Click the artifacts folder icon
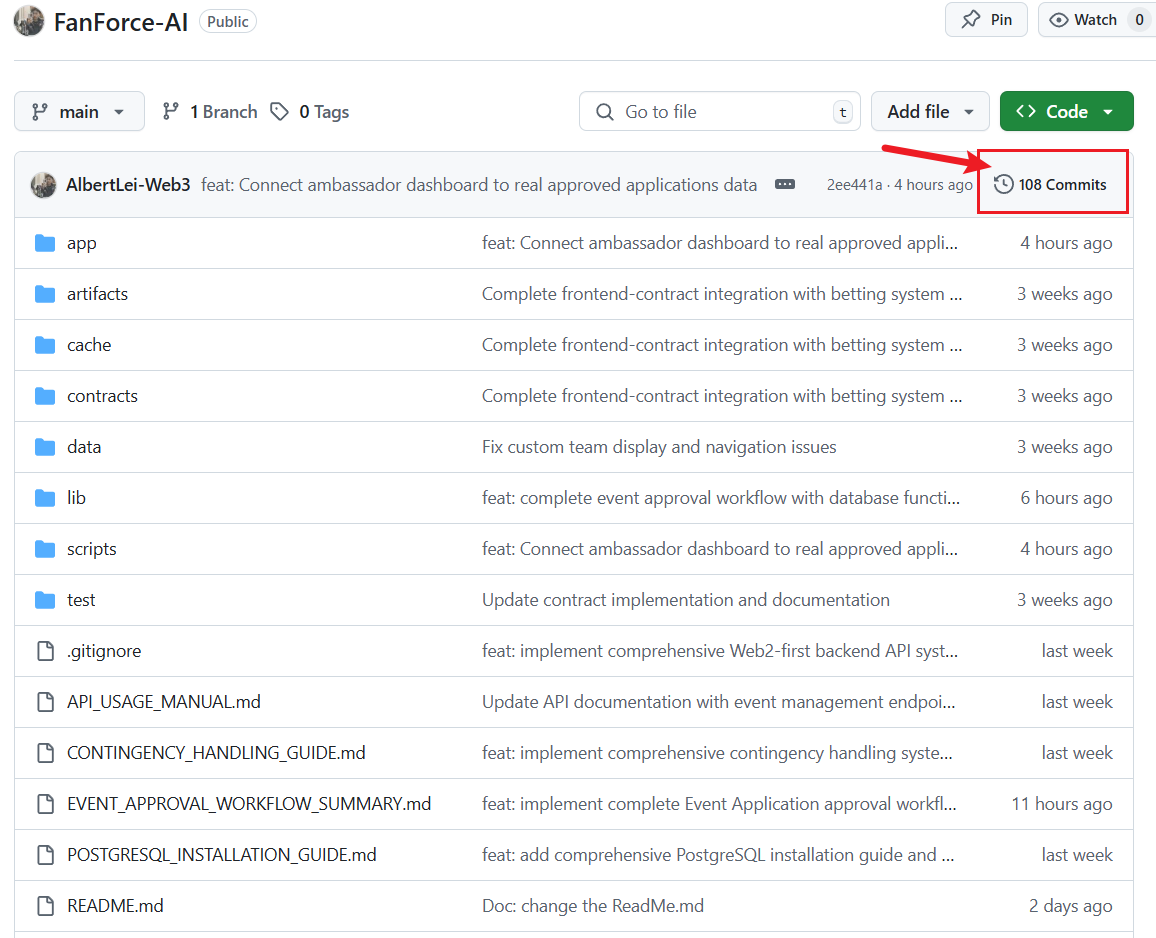1156x938 pixels. 45,294
